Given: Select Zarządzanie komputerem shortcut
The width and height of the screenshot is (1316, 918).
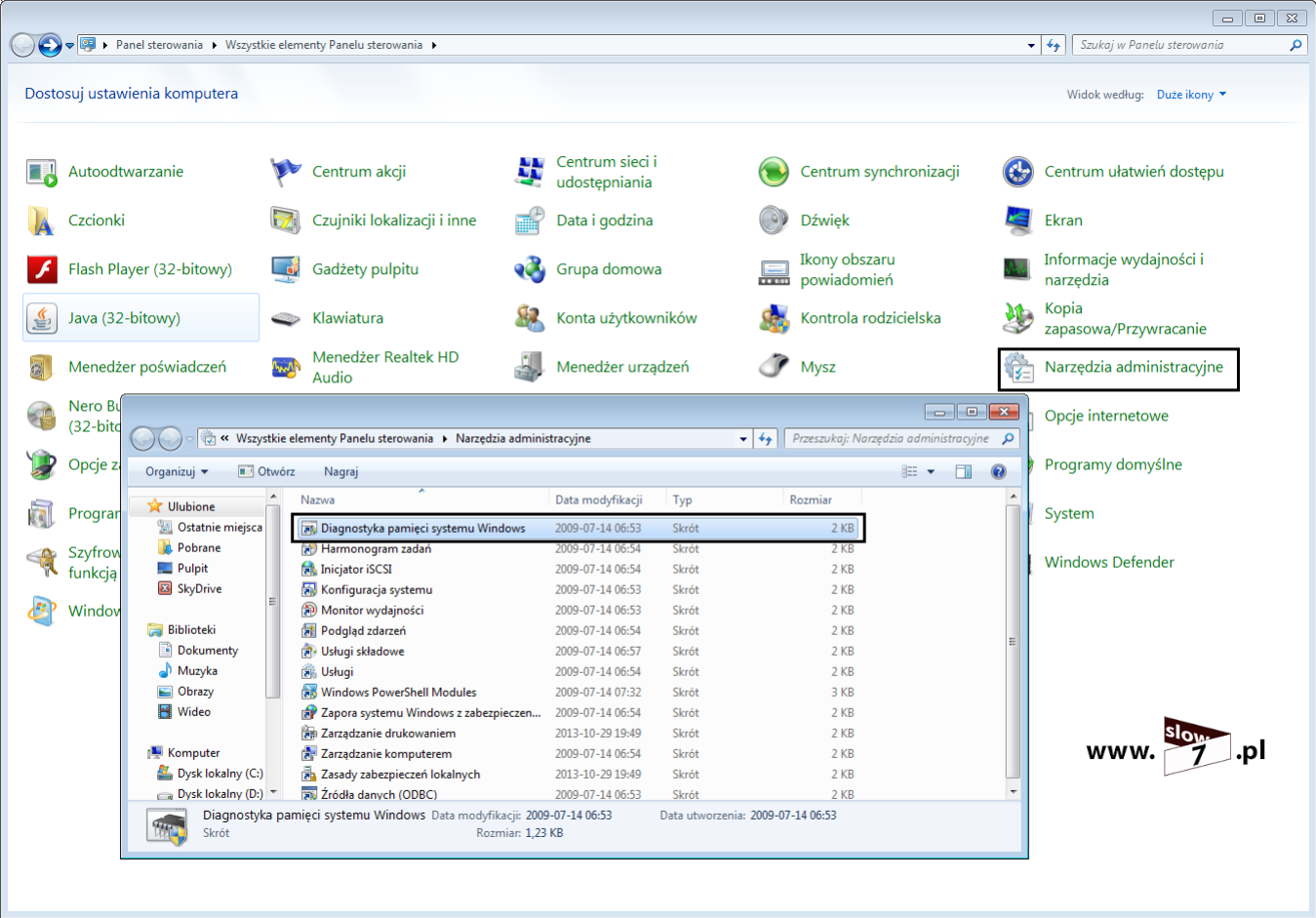Looking at the screenshot, I should tap(386, 753).
